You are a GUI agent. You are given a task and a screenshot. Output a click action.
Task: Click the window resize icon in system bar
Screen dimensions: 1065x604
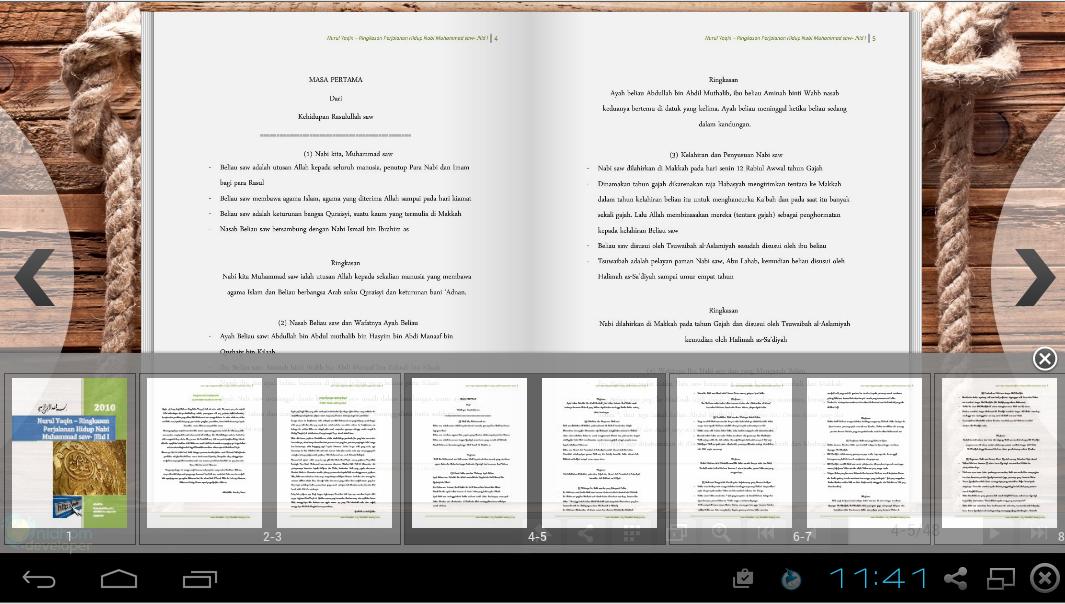(1001, 578)
